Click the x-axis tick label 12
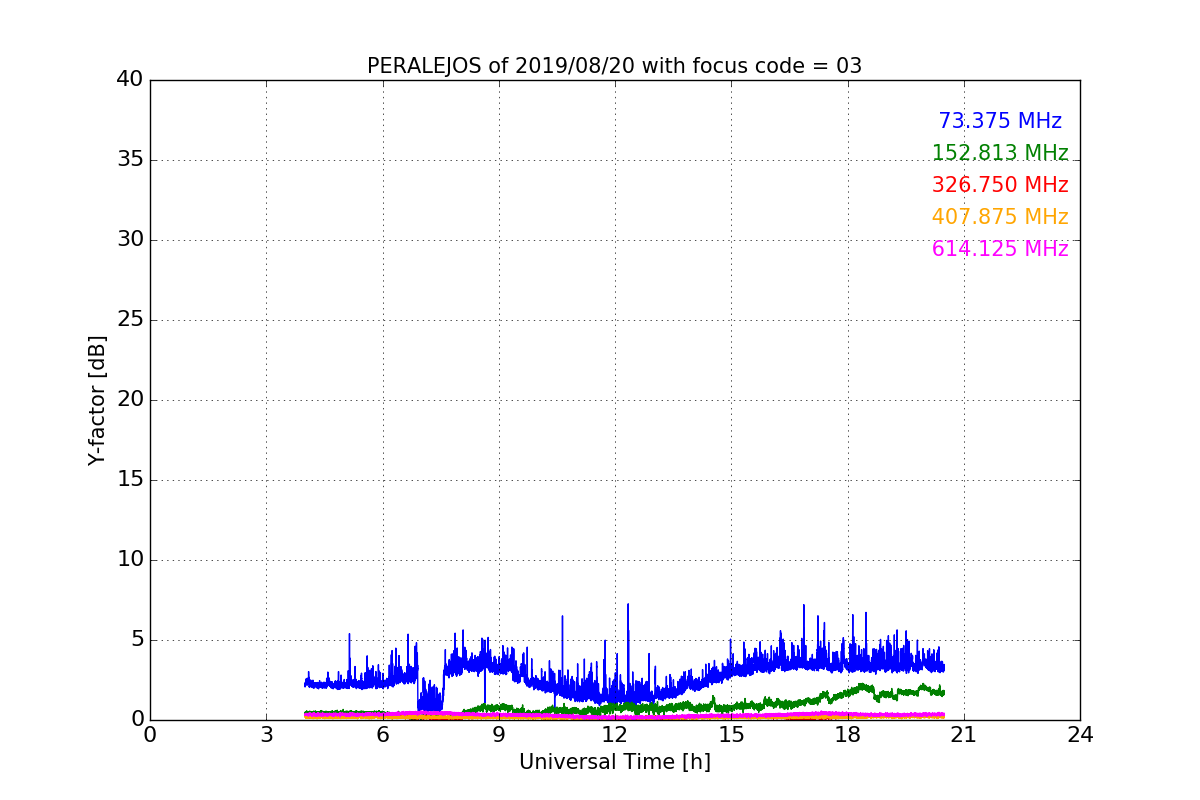This screenshot has width=1200, height=800. [x=614, y=735]
